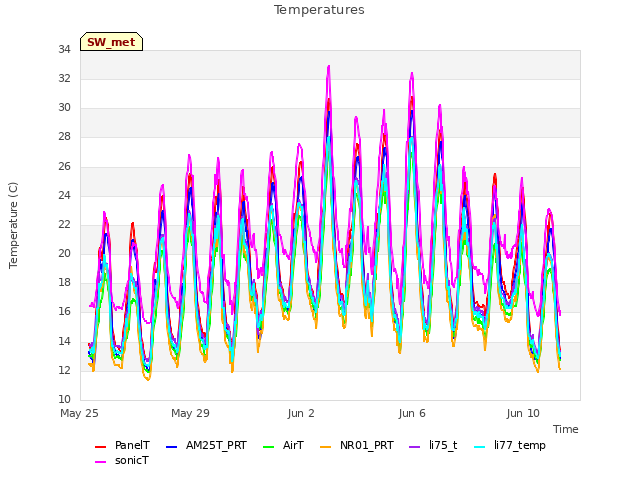Click the red PanelT legend color marker
Image resolution: width=640 pixels, height=480 pixels.
[x=100, y=447]
